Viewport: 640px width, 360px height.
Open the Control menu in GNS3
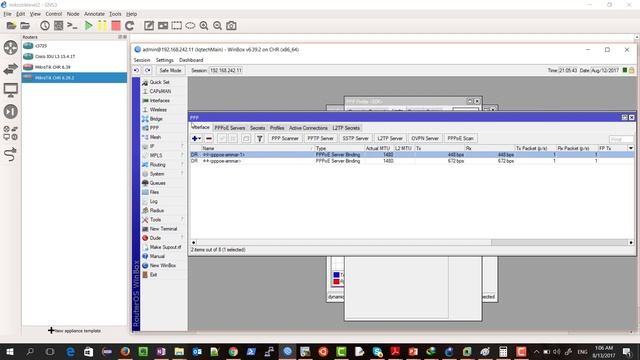pyautogui.click(x=53, y=14)
